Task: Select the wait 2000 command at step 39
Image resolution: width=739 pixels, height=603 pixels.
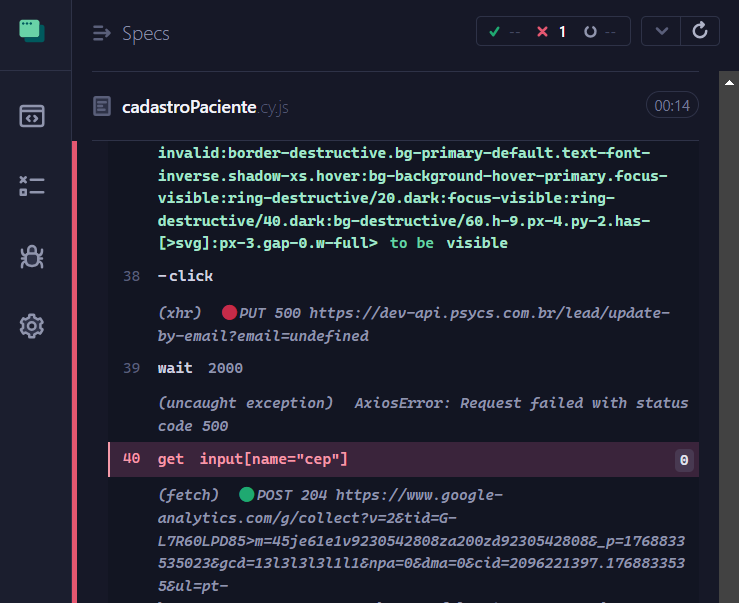Action: [200, 368]
